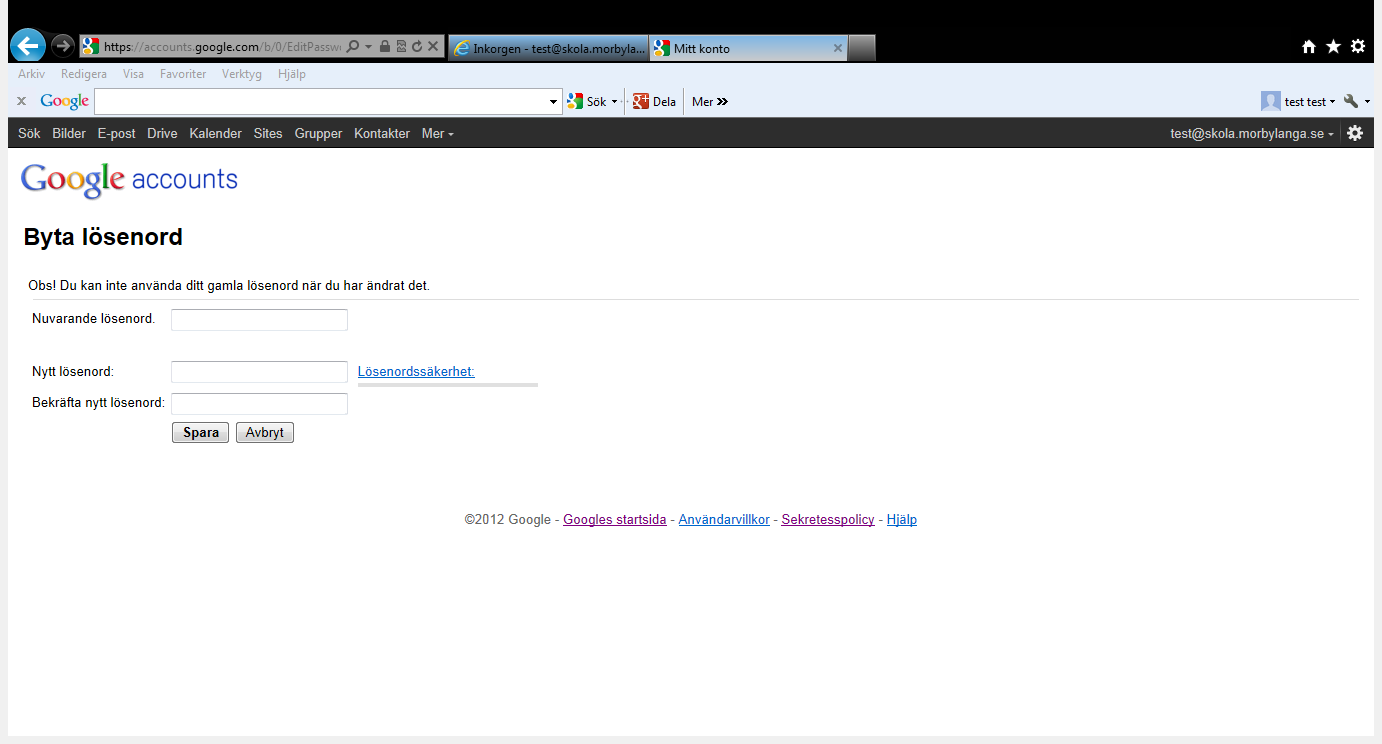The height and width of the screenshot is (744, 1382).
Task: Go back with the blue back arrow
Action: 27,45
